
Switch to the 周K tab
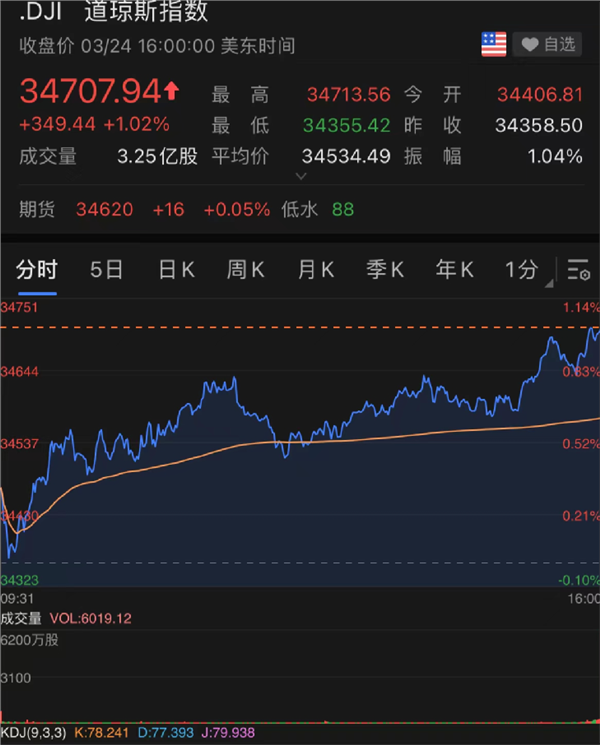point(246,270)
